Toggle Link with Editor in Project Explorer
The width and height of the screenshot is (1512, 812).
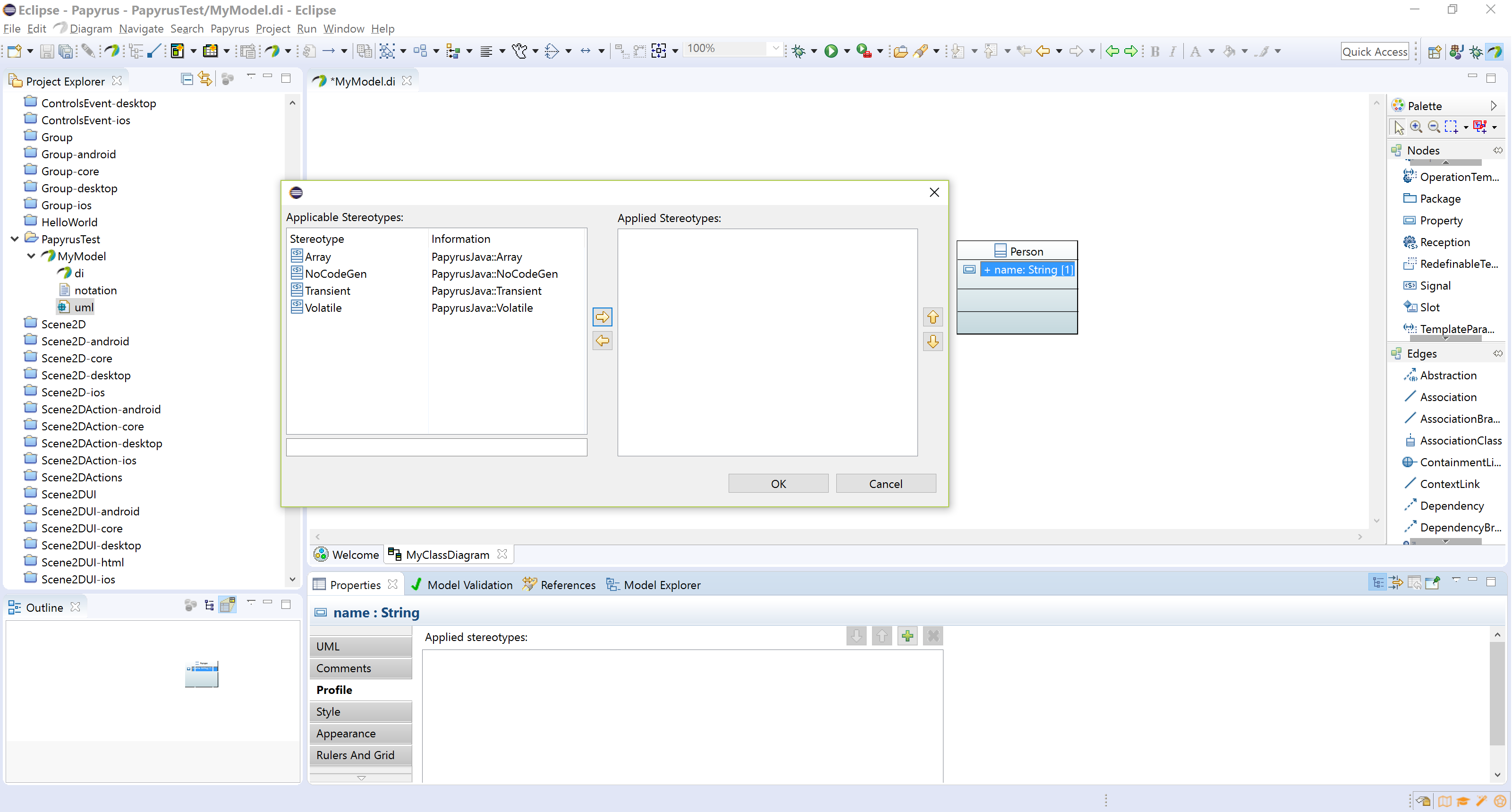[205, 79]
